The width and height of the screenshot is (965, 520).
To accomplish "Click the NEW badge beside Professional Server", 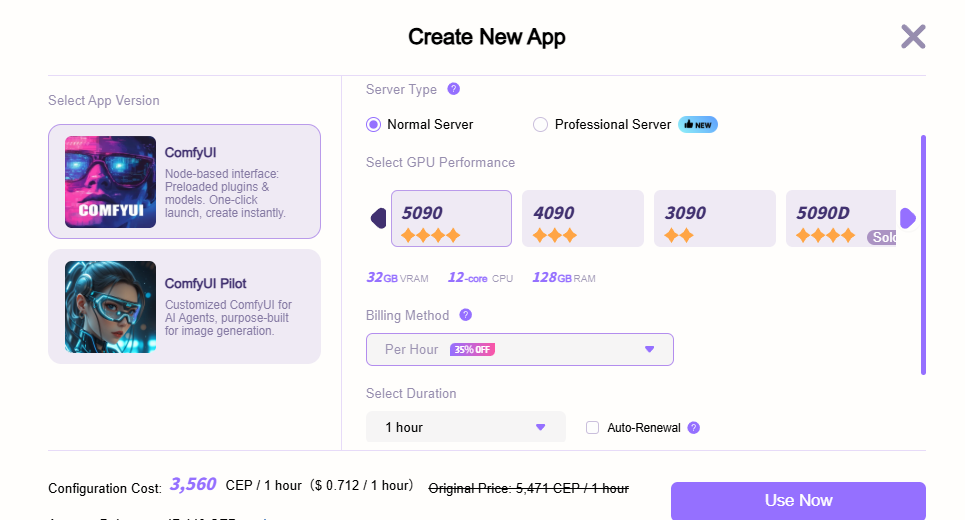I will click(698, 125).
